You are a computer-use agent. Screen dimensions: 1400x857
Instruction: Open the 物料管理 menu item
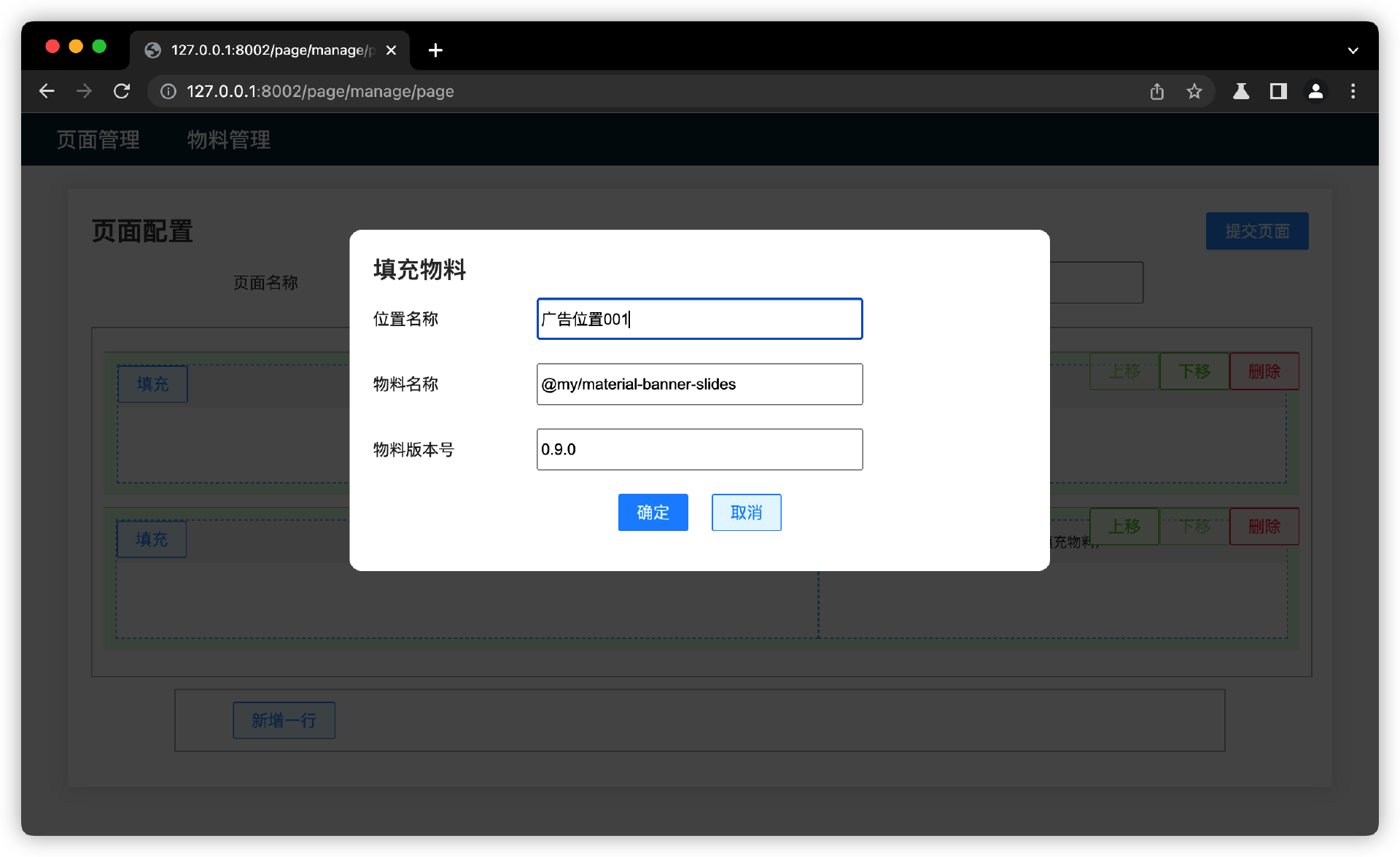pos(229,139)
